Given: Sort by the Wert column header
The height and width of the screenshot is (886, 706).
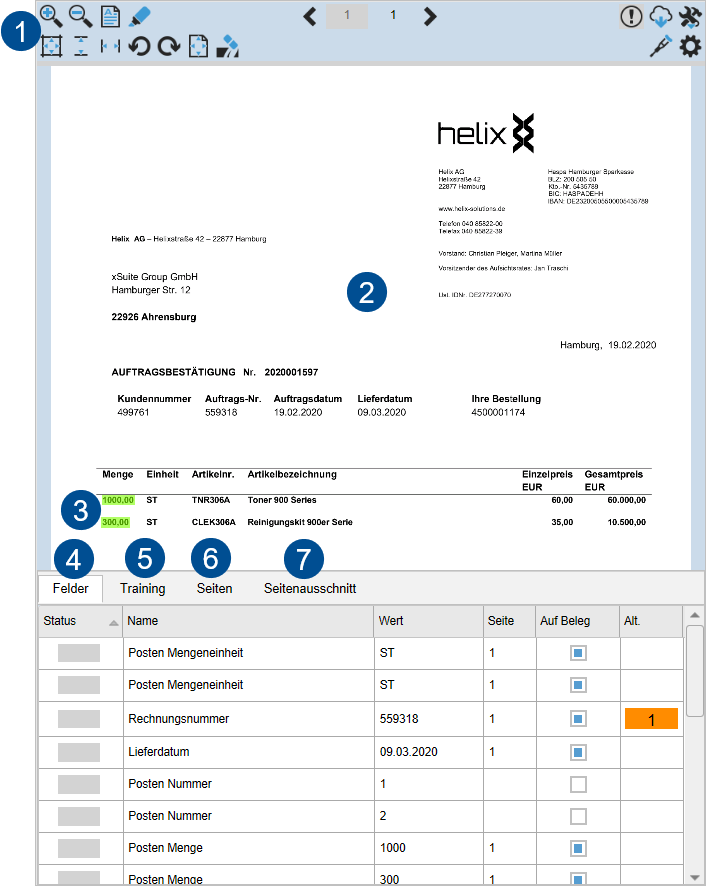Looking at the screenshot, I should click(x=428, y=620).
